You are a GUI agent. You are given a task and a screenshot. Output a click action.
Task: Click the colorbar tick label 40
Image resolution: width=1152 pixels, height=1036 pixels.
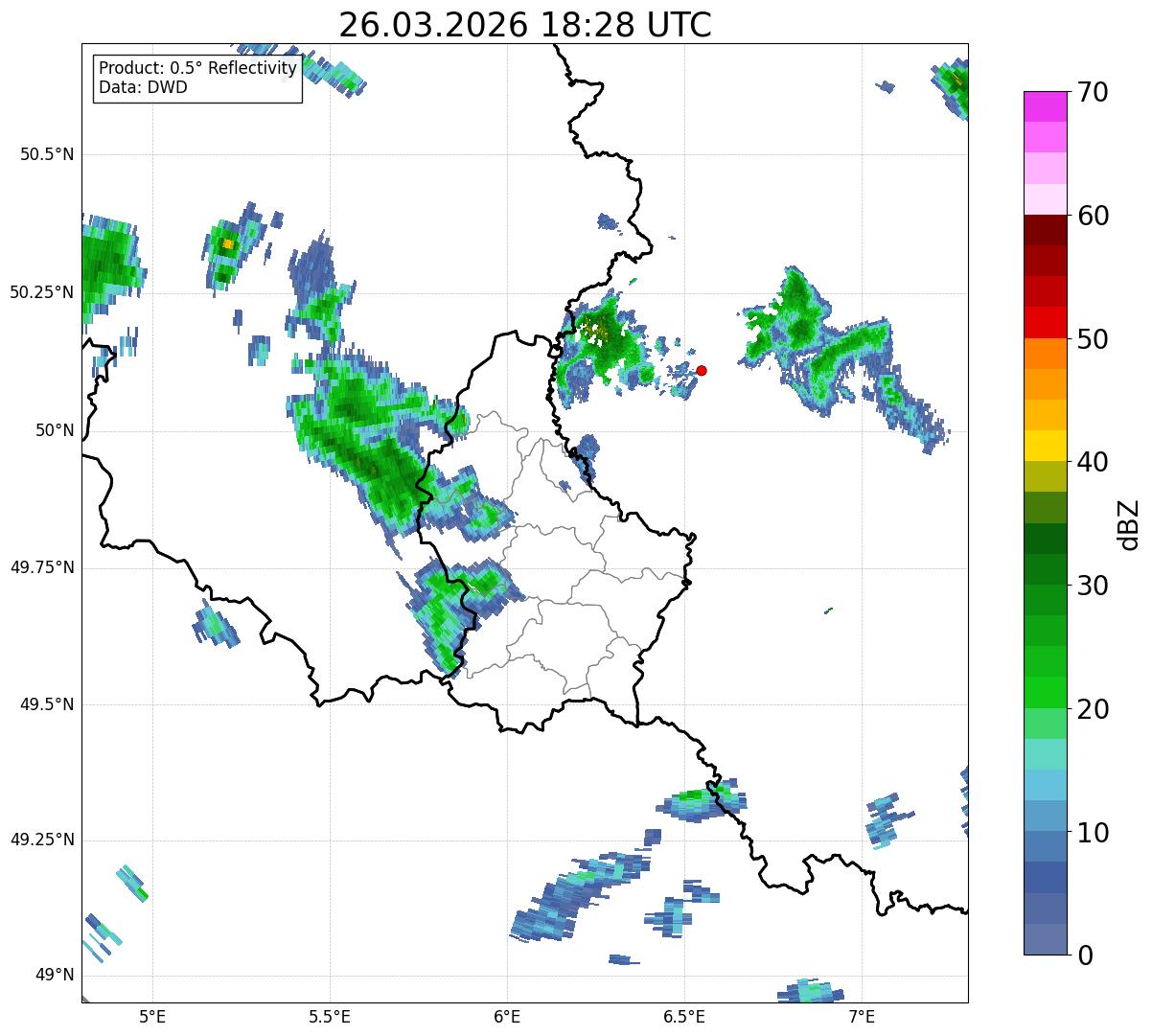click(x=1092, y=462)
